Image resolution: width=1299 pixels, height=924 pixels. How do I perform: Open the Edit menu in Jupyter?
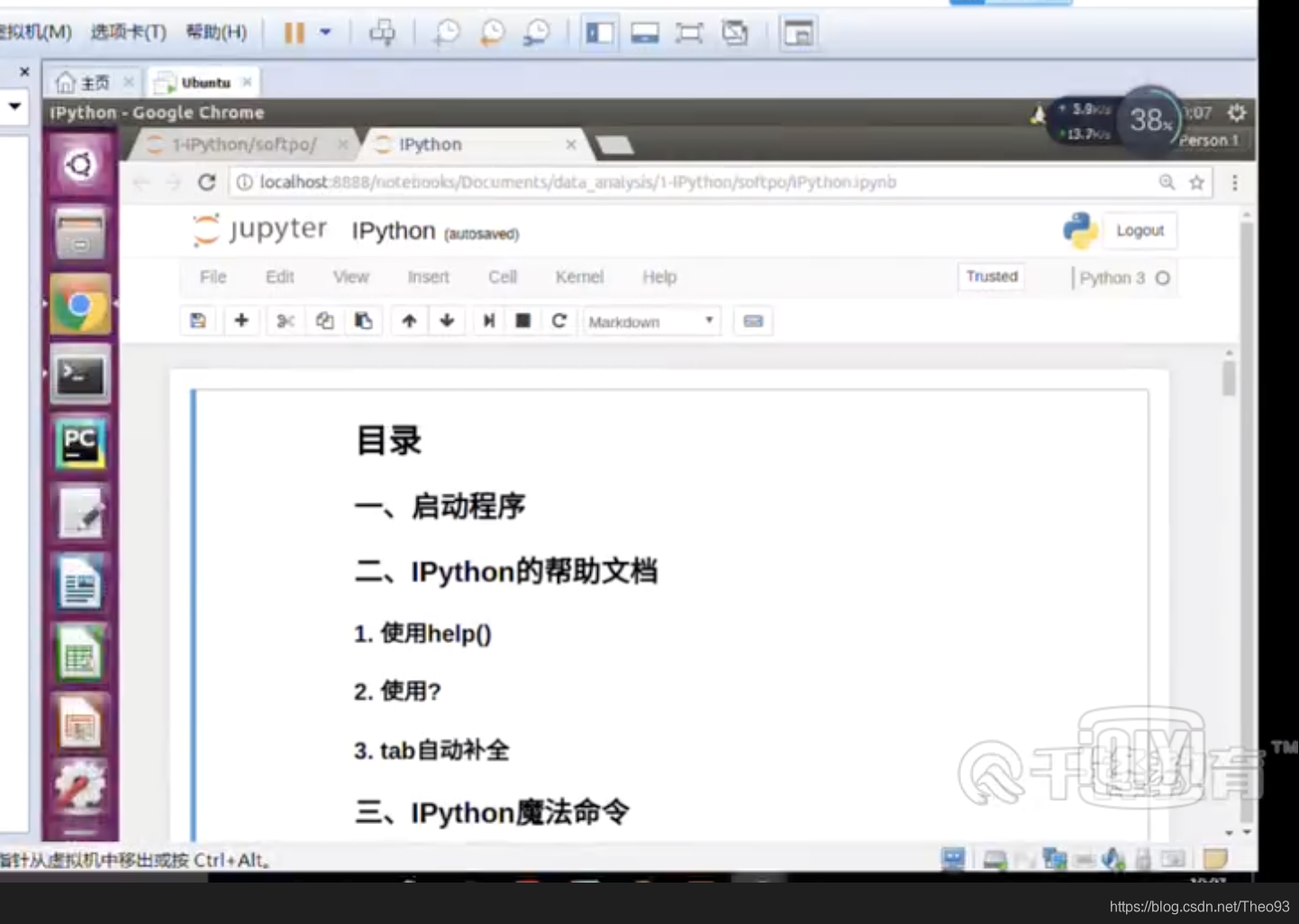click(x=280, y=277)
